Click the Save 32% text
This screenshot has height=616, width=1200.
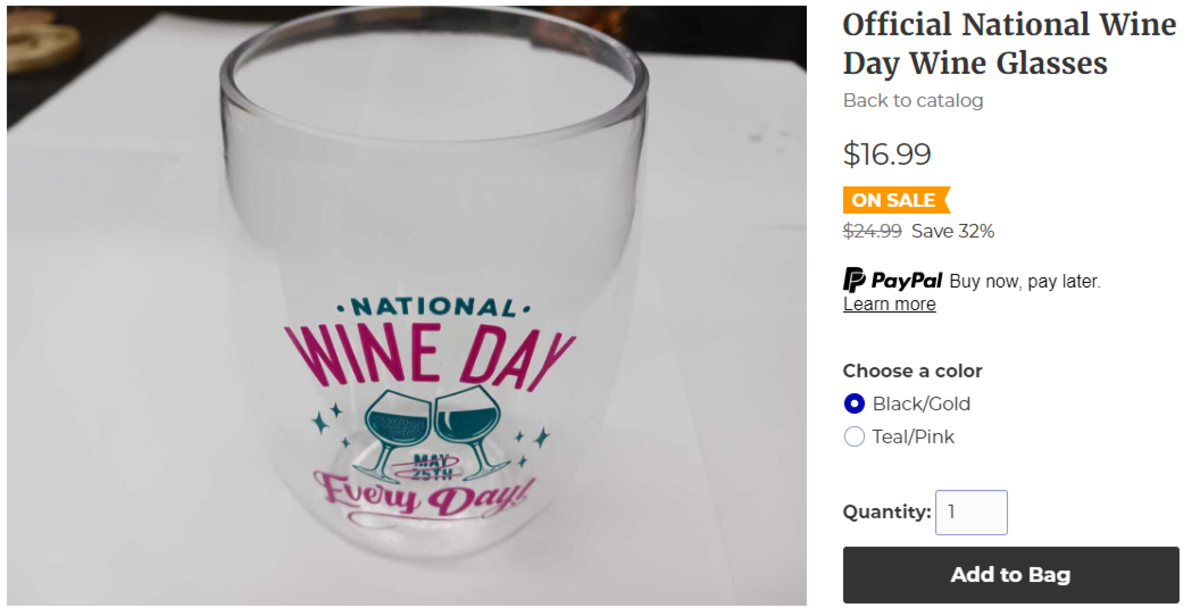tap(952, 231)
